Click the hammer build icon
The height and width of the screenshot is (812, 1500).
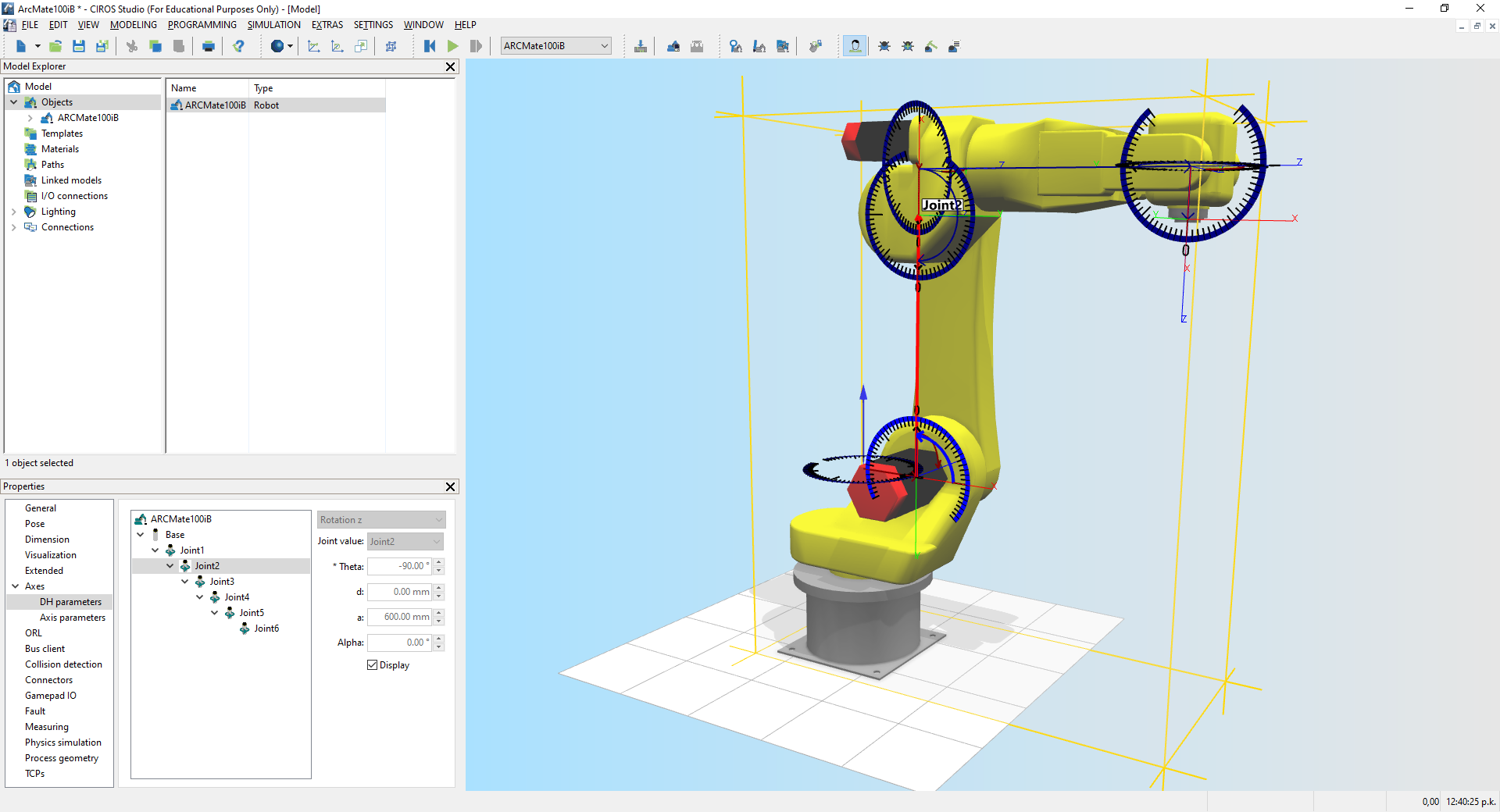[931, 46]
